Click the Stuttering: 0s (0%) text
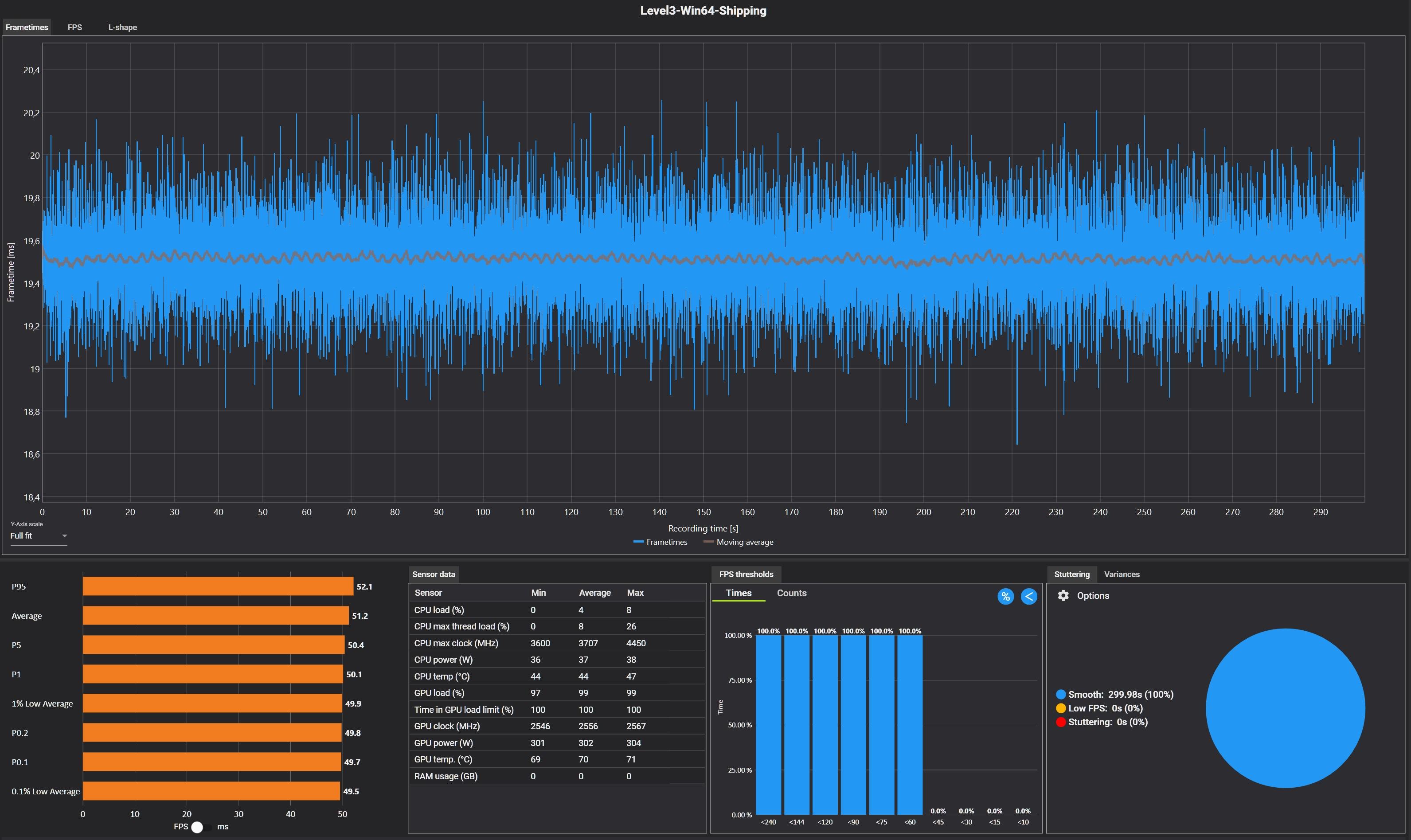The height and width of the screenshot is (840, 1411). pos(1108,722)
